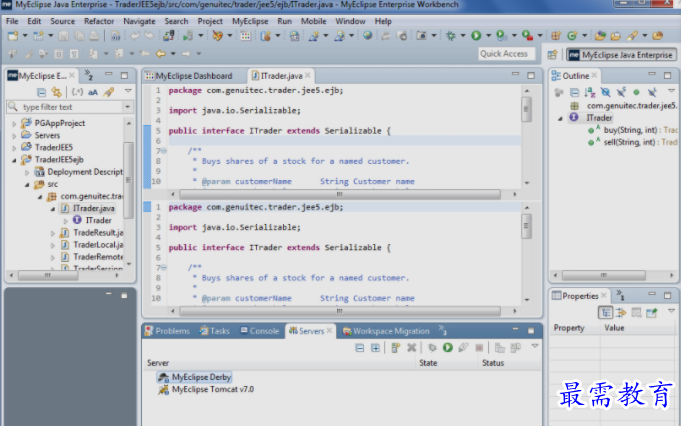Click horizontal scrollbar of Outline view
This screenshot has width=681, height=426.
click(604, 275)
